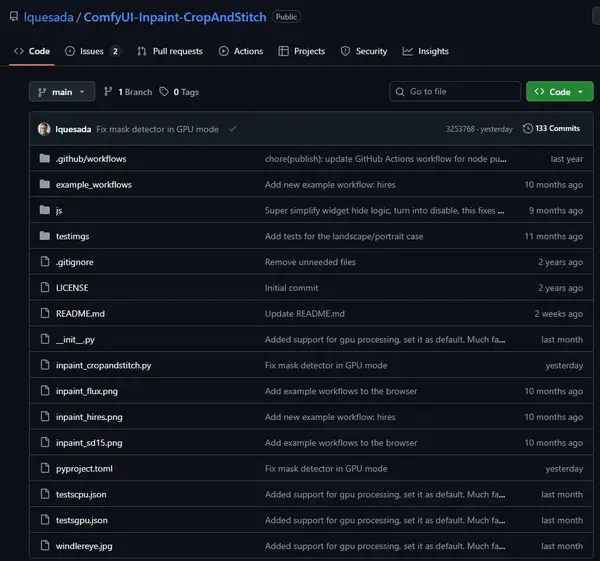Click file icon beside inpaint_flux.png
The width and height of the screenshot is (600, 561).
click(x=45, y=391)
